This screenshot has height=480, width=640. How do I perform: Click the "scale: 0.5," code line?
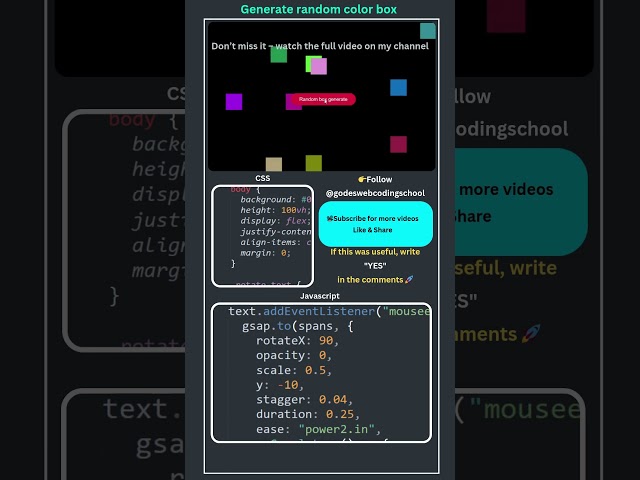(x=294, y=370)
